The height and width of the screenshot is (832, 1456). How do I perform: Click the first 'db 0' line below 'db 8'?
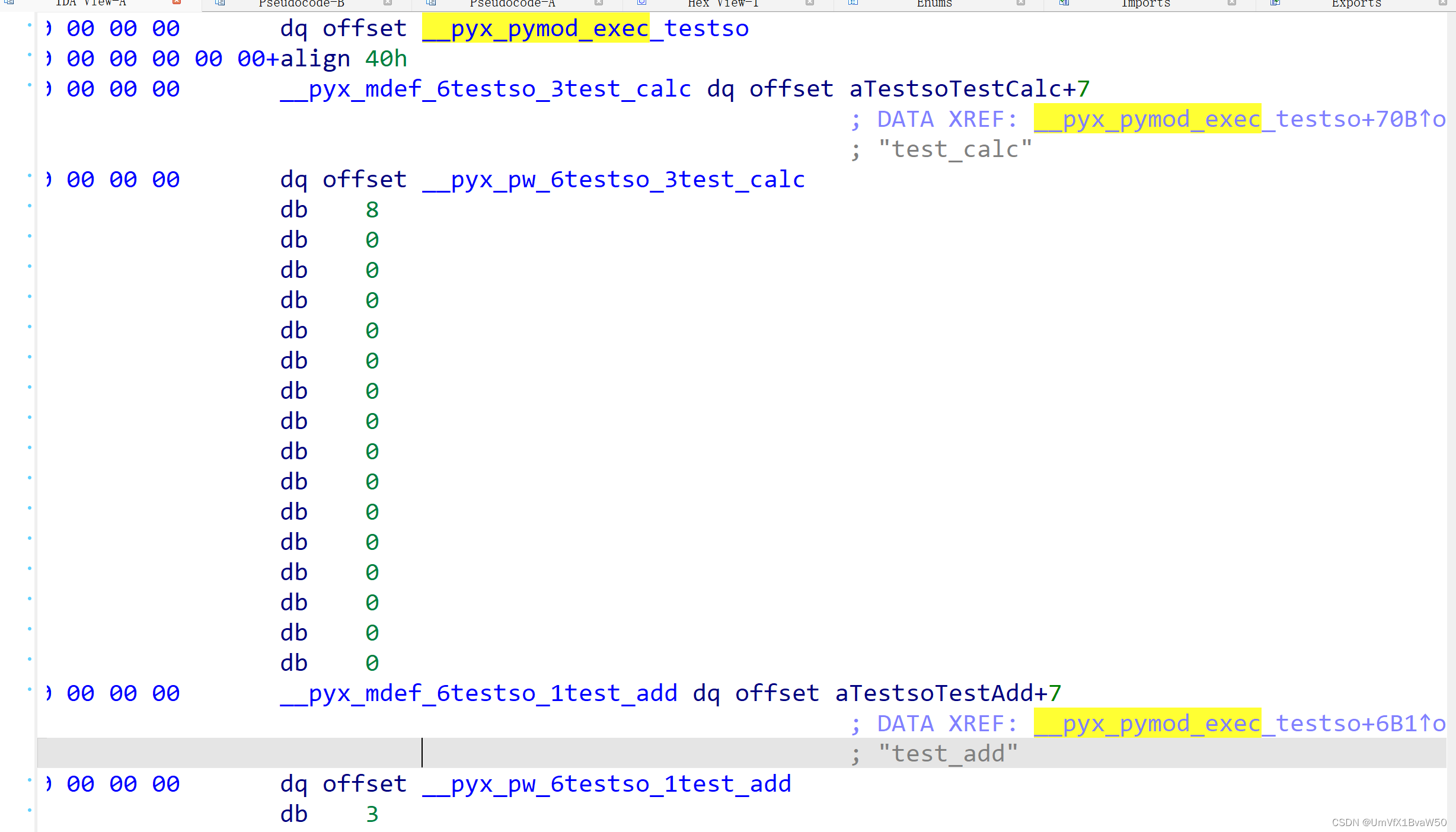[x=329, y=240]
